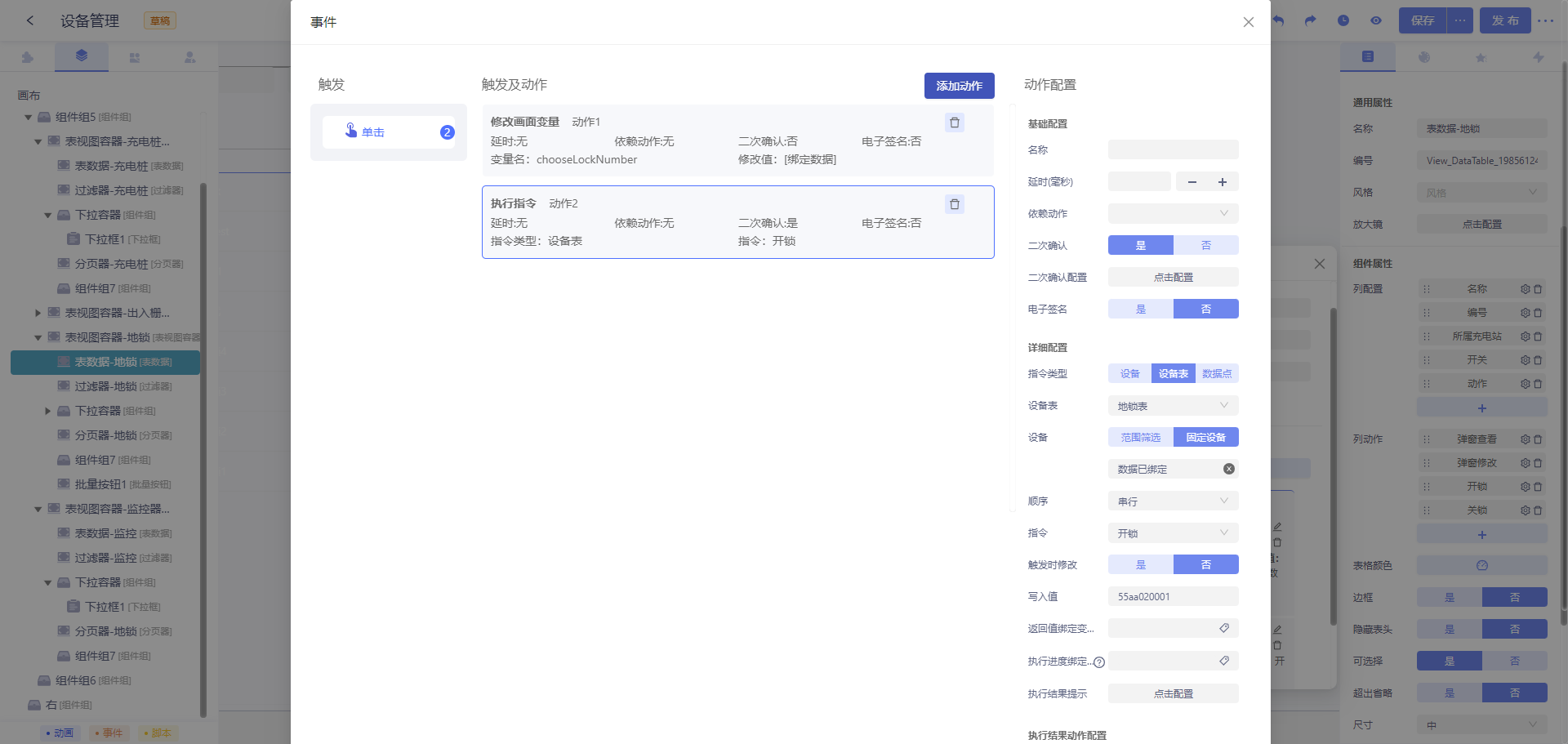Delete the 所属充电站 column
This screenshot has height=744, width=1568.
(1538, 336)
